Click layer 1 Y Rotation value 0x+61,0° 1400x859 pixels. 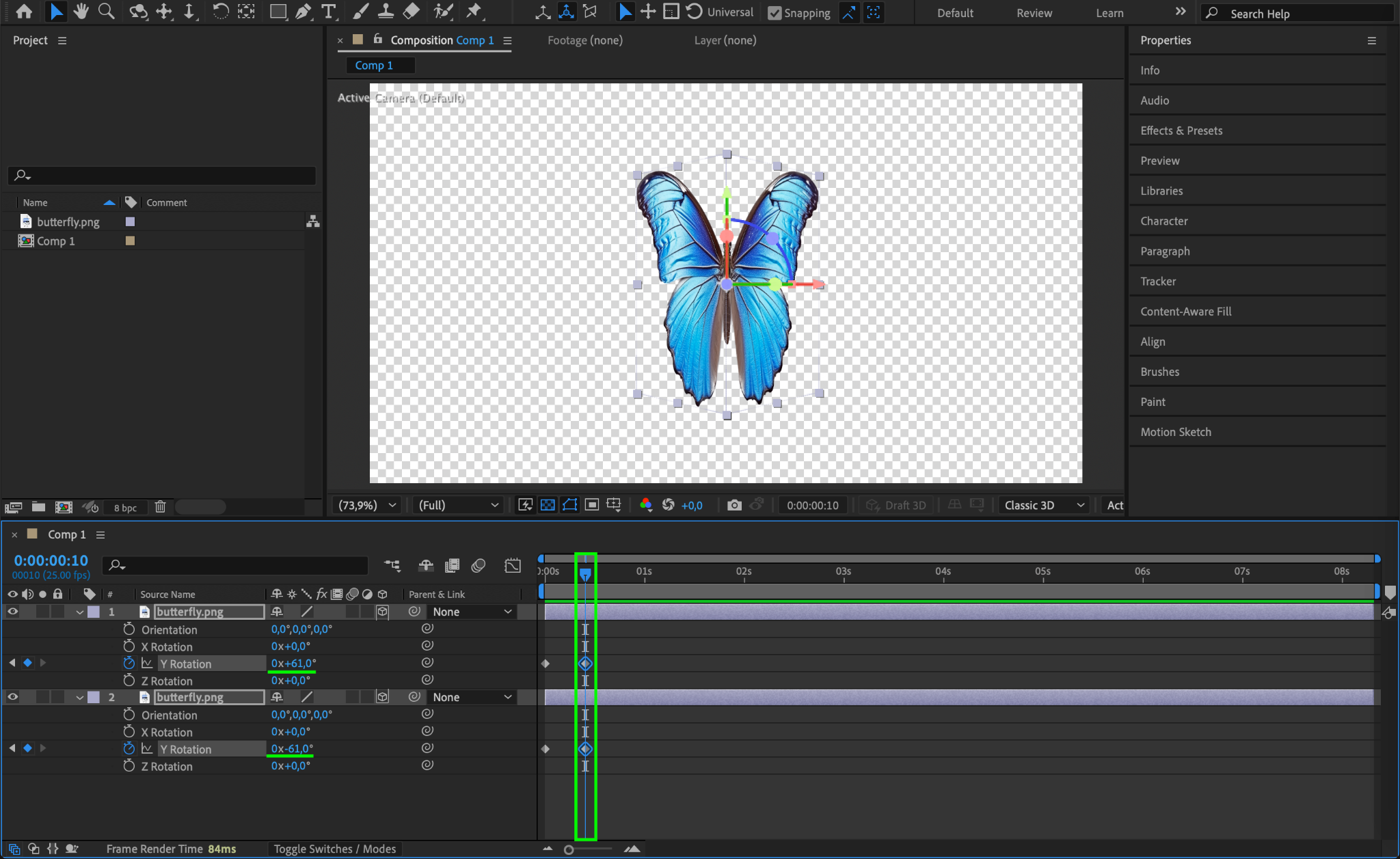point(293,663)
